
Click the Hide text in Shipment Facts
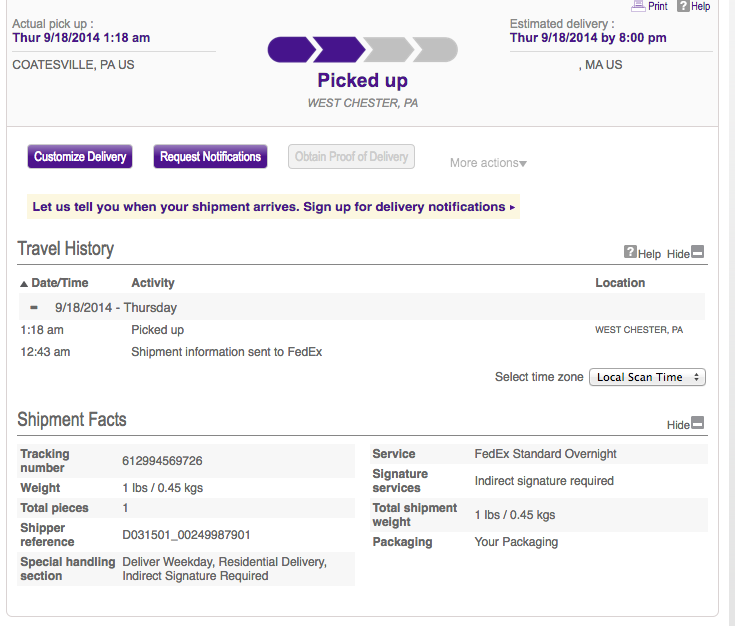coord(678,425)
